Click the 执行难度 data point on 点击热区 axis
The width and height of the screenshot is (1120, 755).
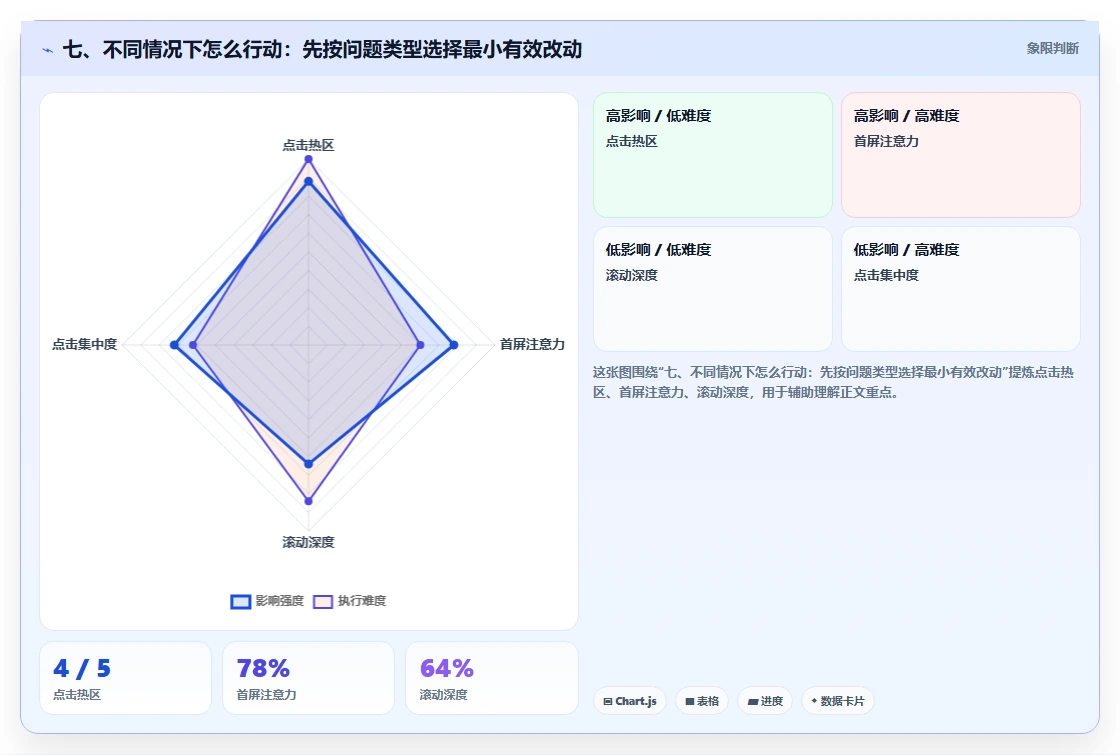(309, 159)
